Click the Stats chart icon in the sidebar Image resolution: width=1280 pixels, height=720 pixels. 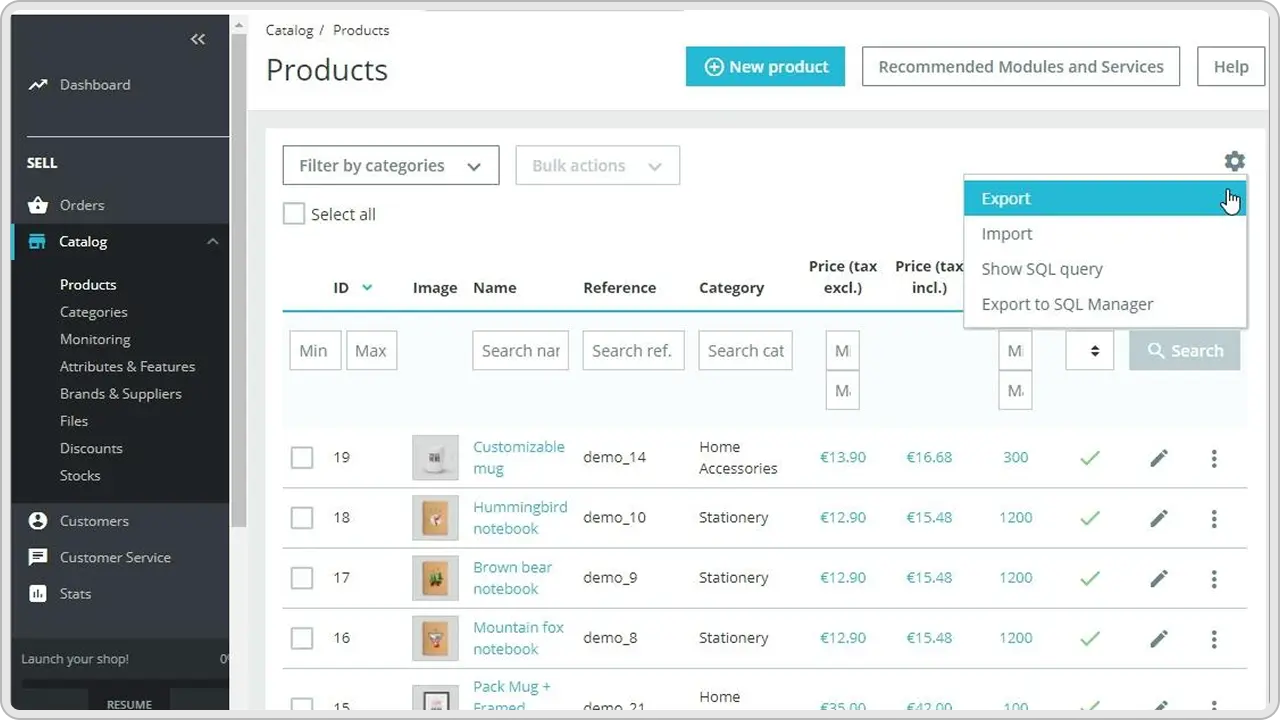click(x=38, y=594)
